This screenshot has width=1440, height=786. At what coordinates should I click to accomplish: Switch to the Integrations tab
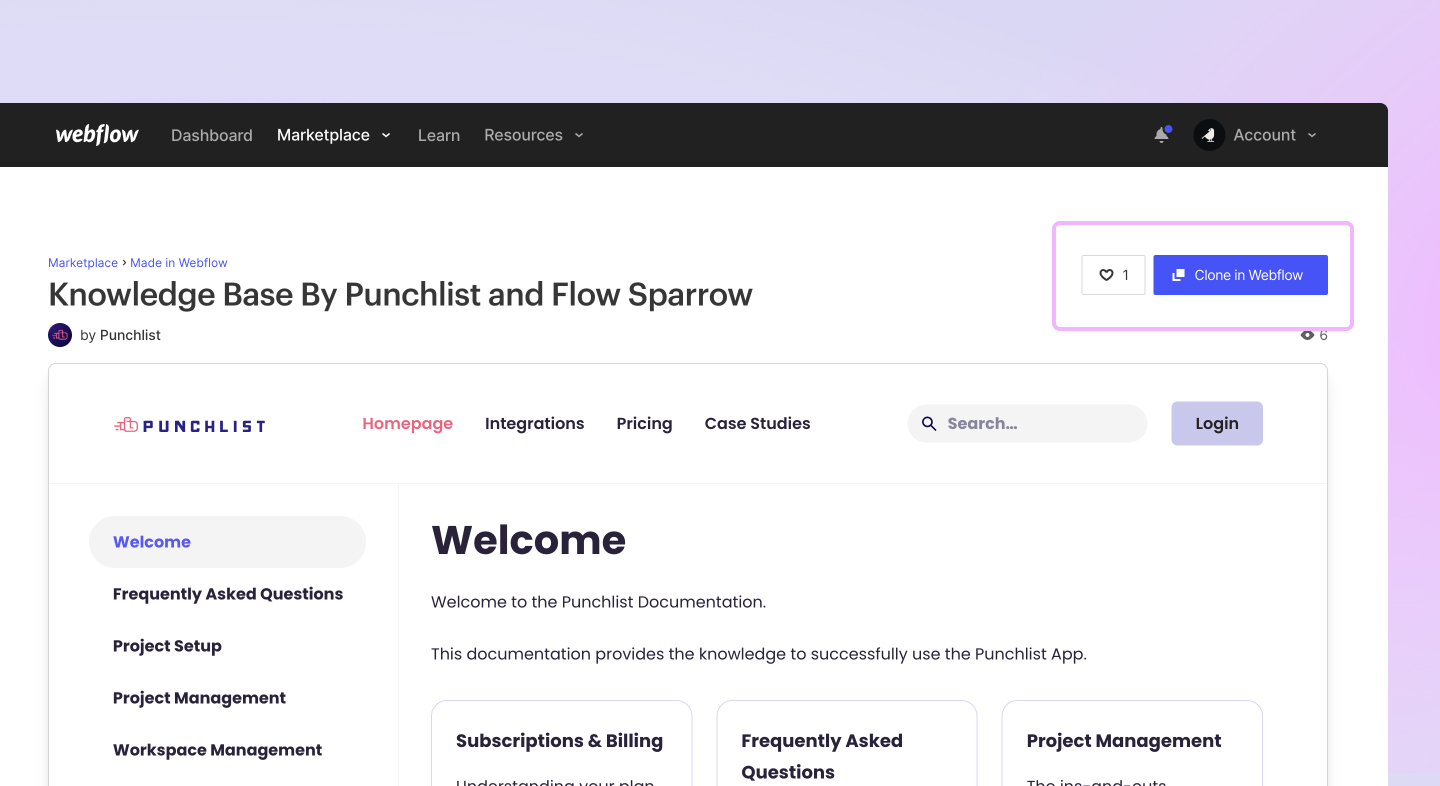[x=534, y=423]
